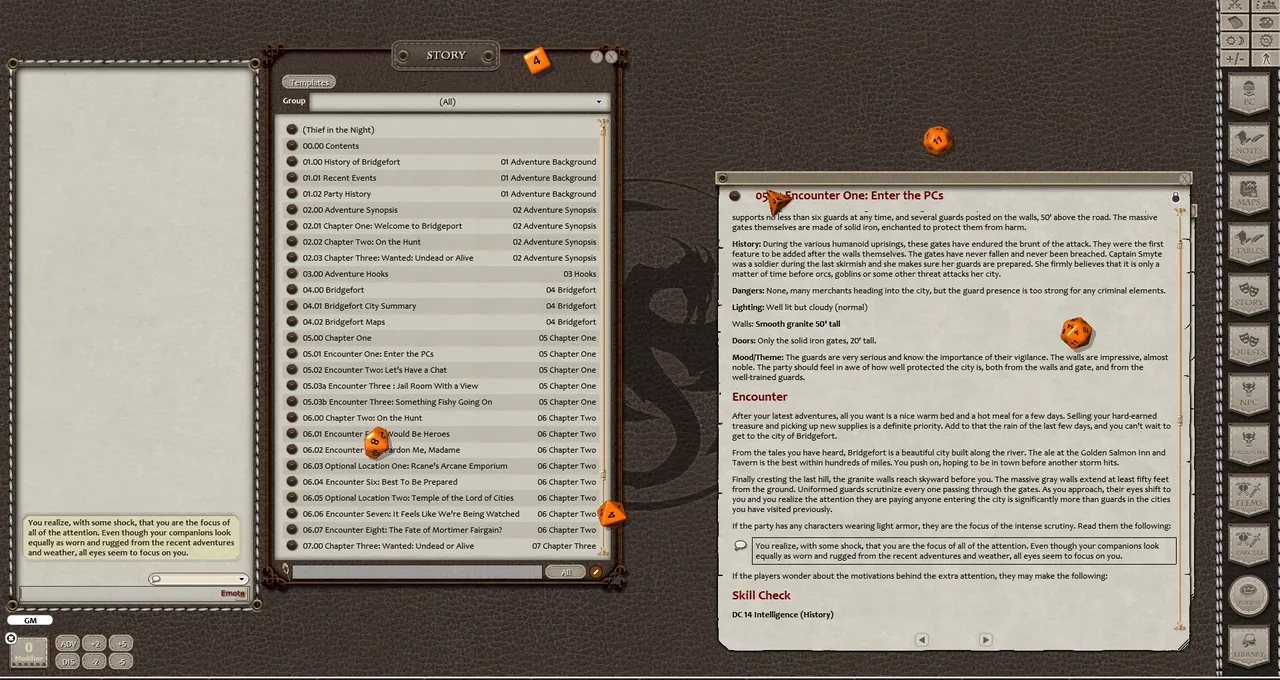This screenshot has height=680, width=1280.
Task: Click the Encounter One window scrollbar
Action: [x=1180, y=420]
